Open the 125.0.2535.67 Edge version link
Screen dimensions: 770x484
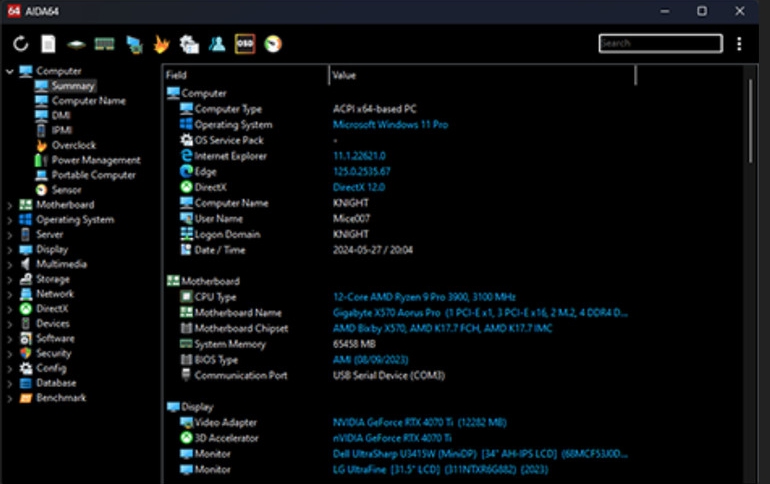pyautogui.click(x=361, y=171)
